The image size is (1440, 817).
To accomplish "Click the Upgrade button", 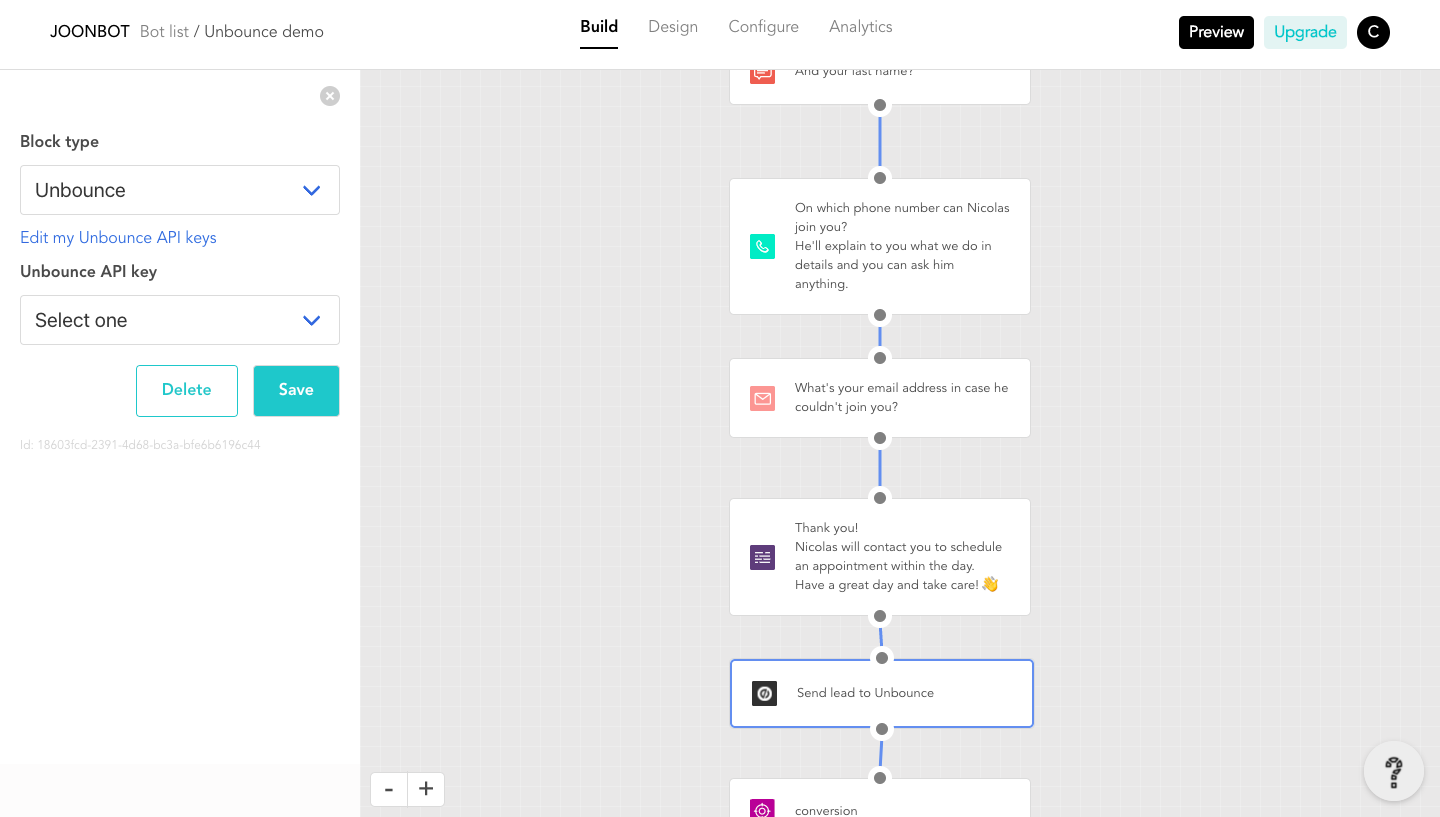I will tap(1305, 32).
